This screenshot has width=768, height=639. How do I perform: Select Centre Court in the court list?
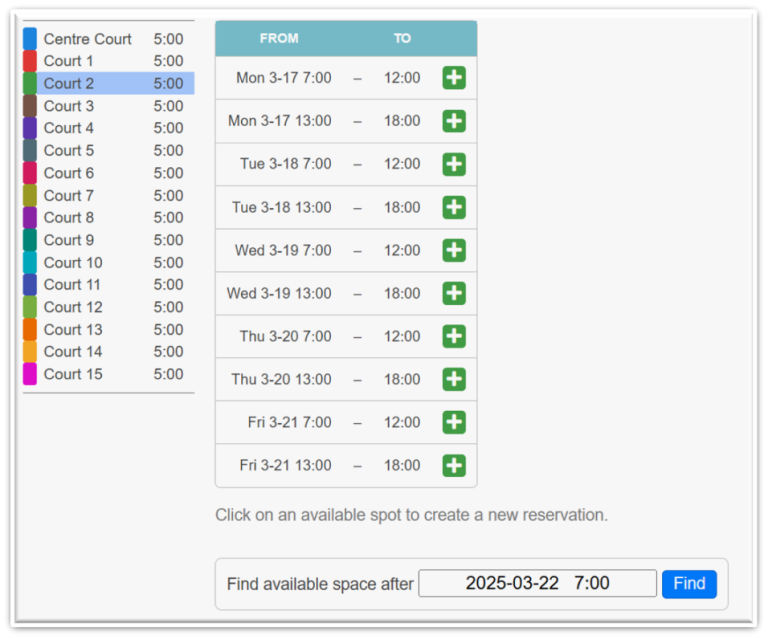point(88,39)
